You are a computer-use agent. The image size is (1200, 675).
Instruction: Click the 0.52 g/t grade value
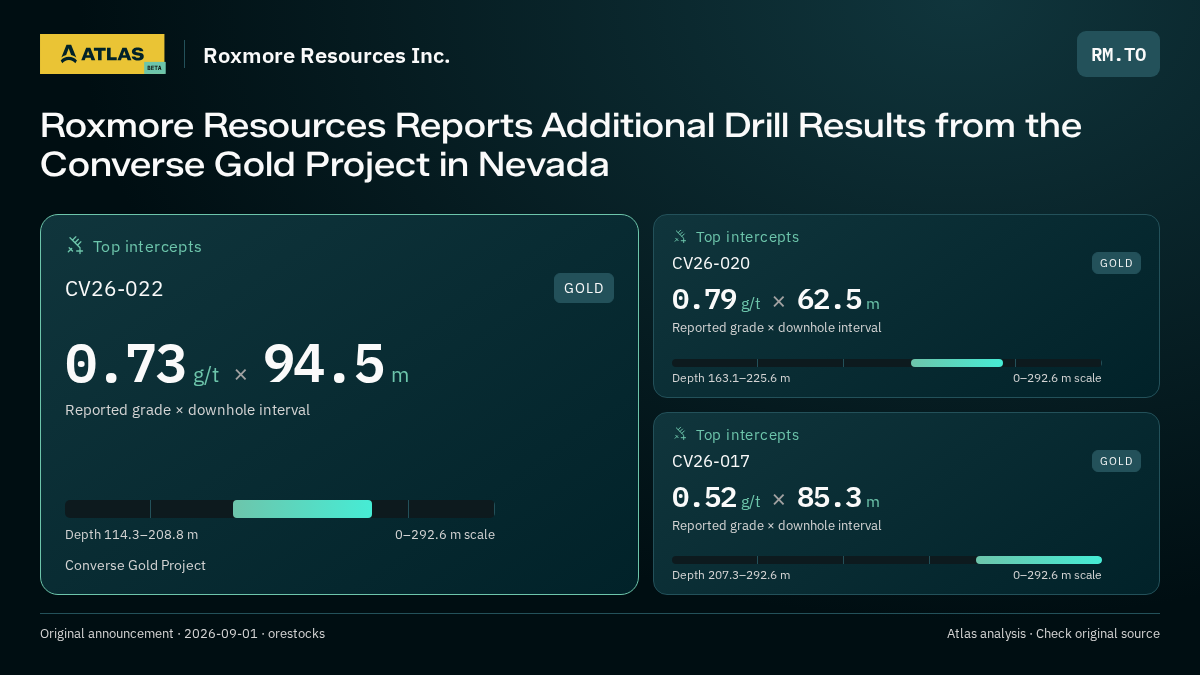(716, 497)
